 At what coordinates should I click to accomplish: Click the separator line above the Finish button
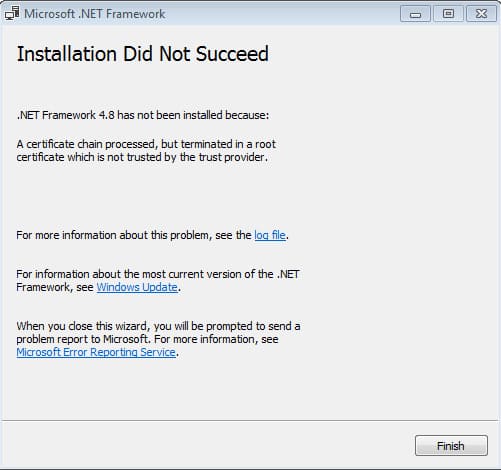coord(250,420)
